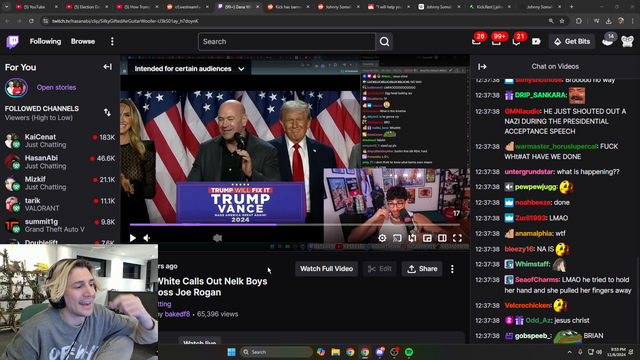Change followed channels sort order
The width and height of the screenshot is (640, 360).
[x=107, y=113]
